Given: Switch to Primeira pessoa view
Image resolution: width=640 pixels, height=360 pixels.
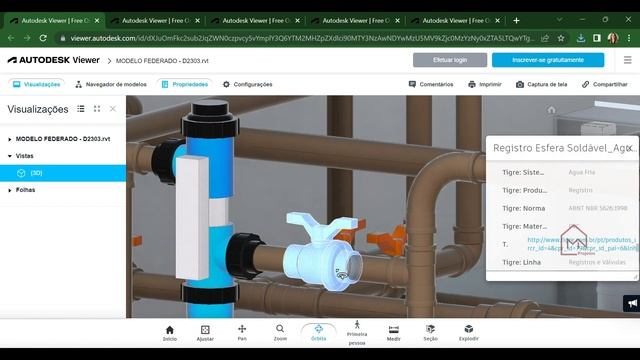Looking at the screenshot, I should 357,333.
